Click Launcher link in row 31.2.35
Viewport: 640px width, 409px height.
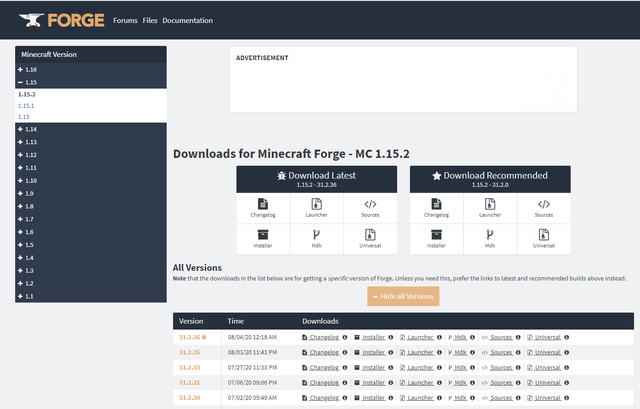(x=420, y=352)
